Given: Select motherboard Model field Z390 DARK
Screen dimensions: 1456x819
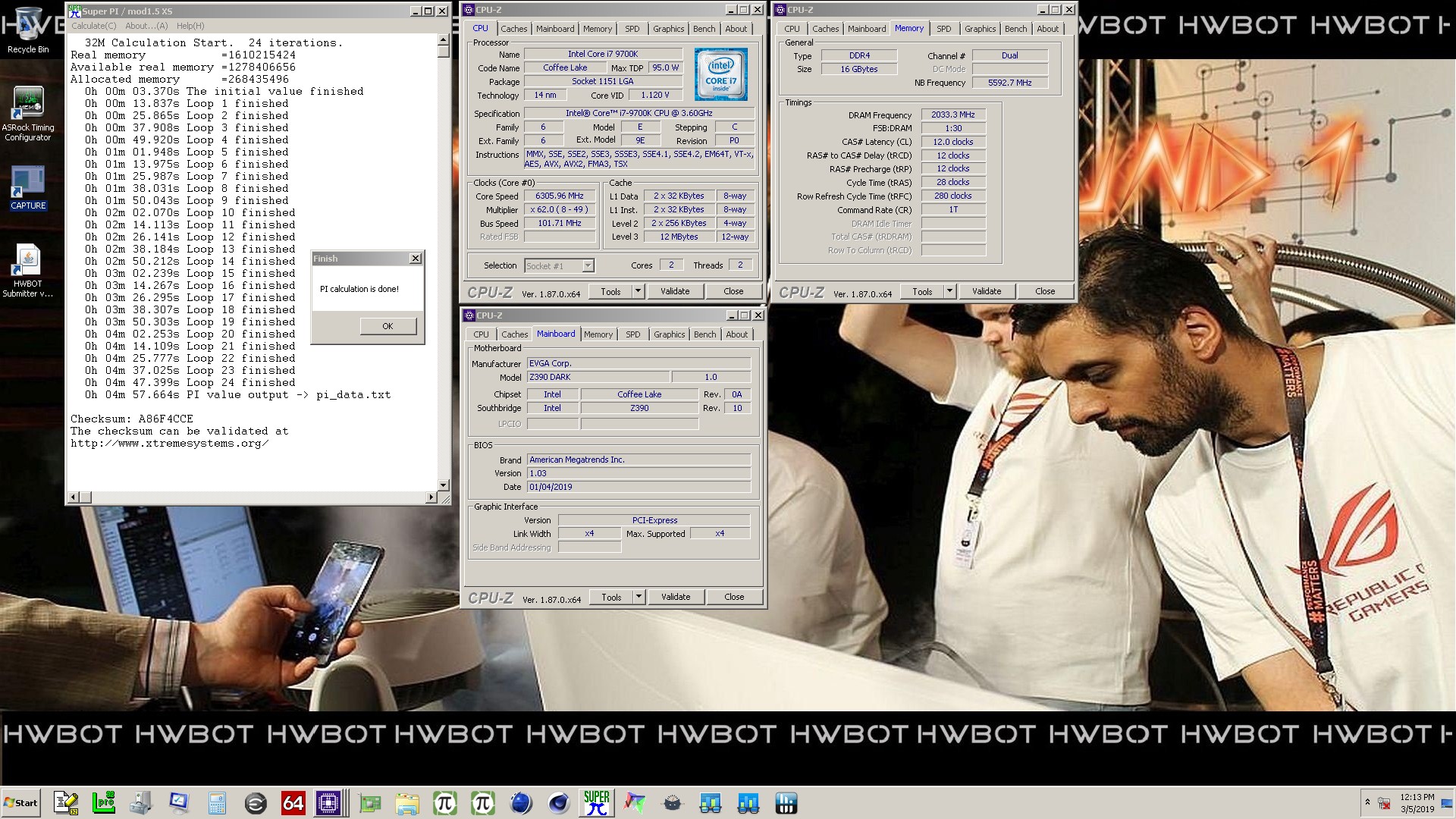Looking at the screenshot, I should pyautogui.click(x=598, y=377).
